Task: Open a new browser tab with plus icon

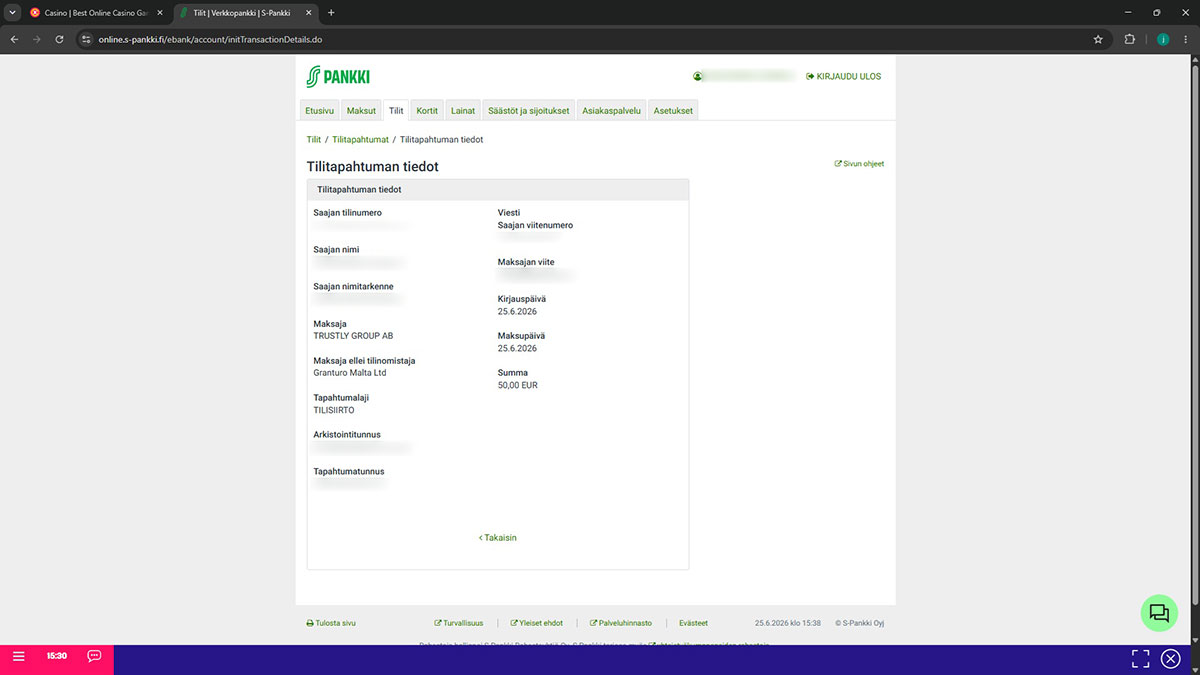Action: (331, 13)
